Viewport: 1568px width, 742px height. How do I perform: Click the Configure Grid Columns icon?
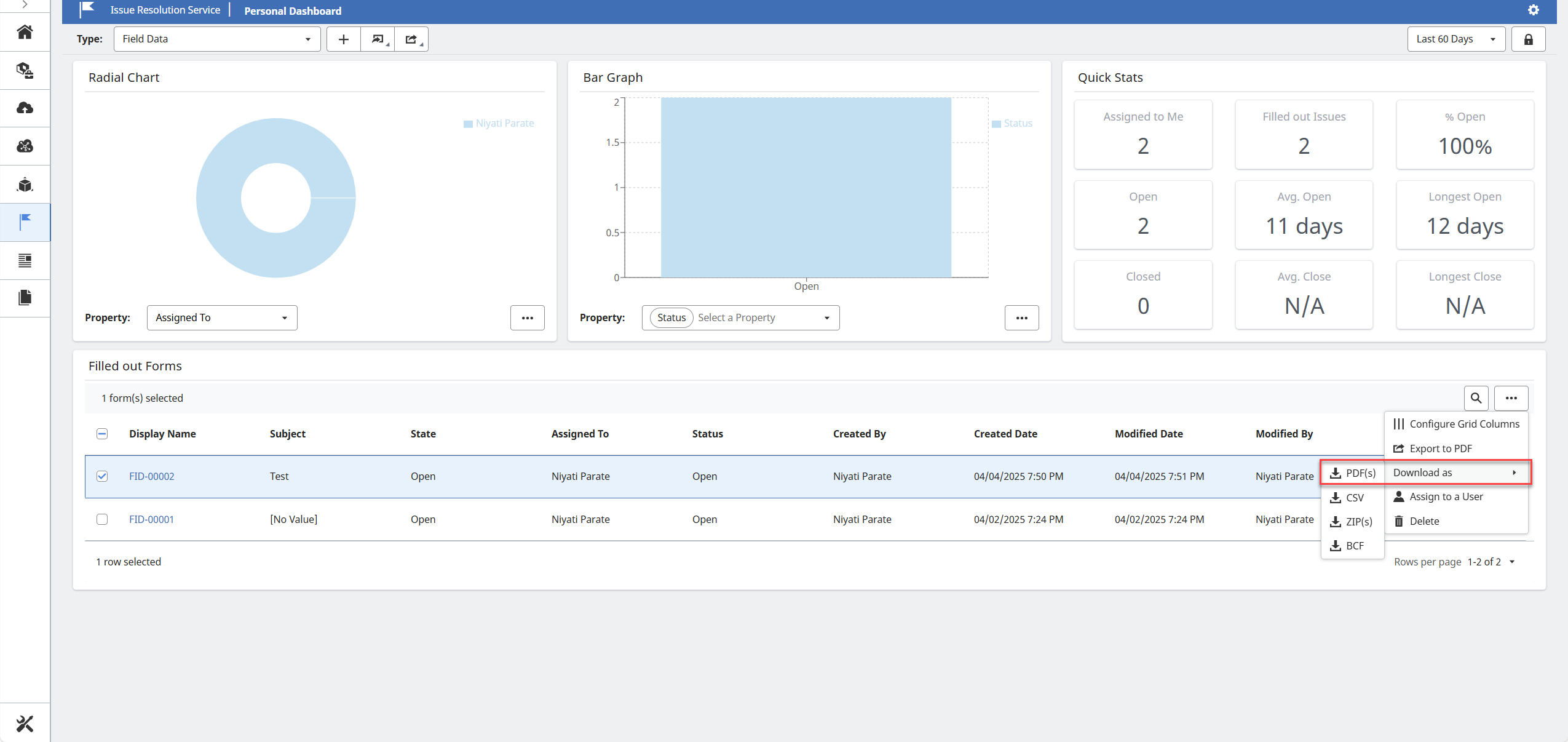coord(1399,424)
